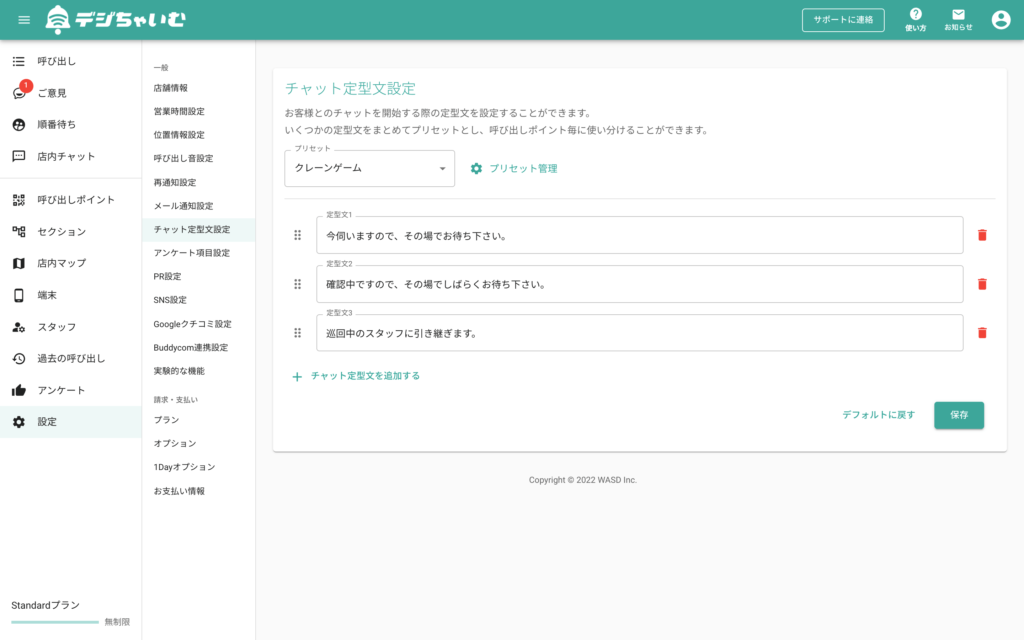This screenshot has height=640, width=1024.
Task: Click チャット定型文を追加する
Action: pos(365,376)
